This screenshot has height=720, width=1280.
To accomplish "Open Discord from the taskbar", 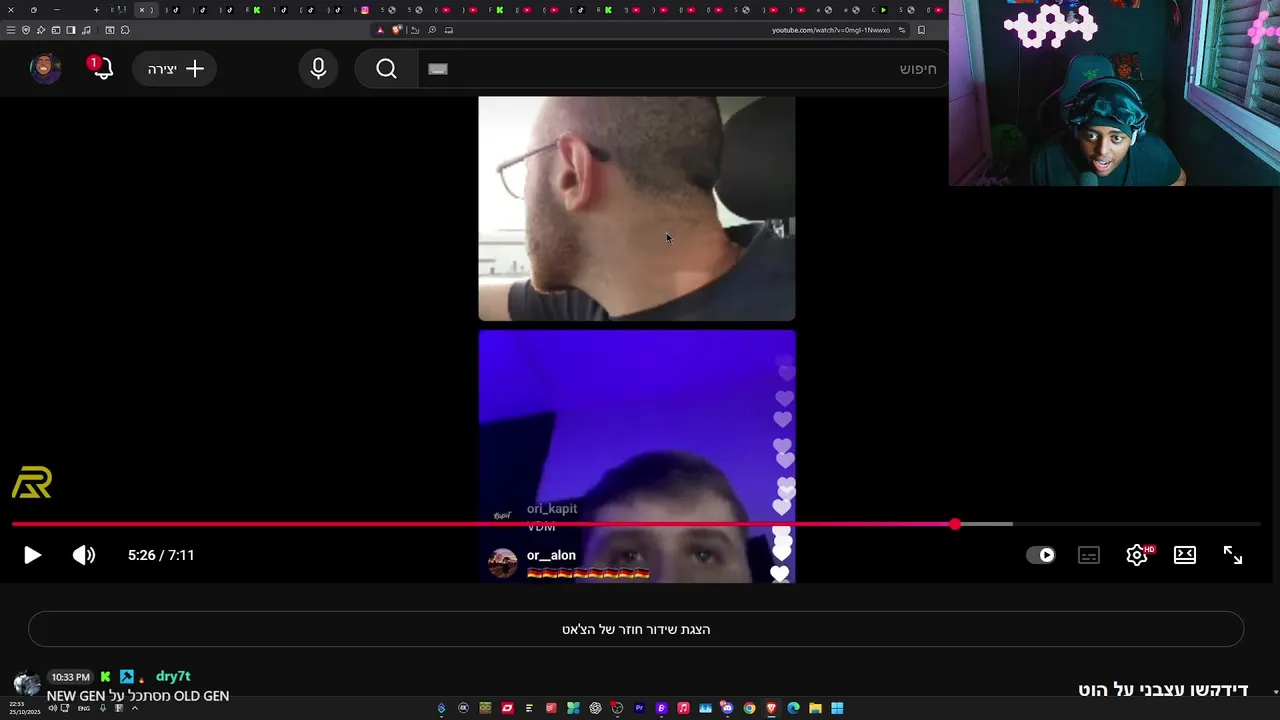I will 727,708.
